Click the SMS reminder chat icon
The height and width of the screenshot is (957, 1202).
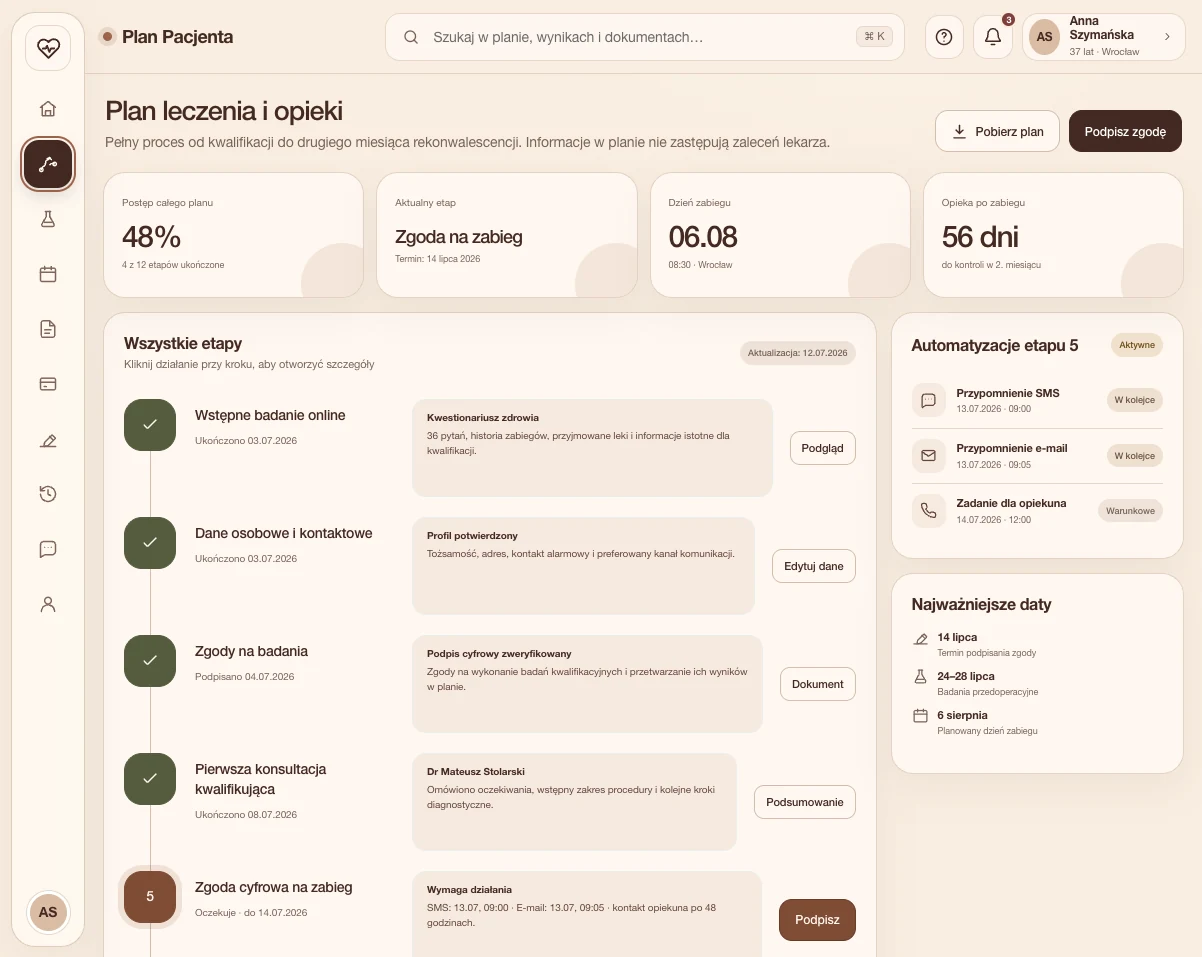click(x=928, y=400)
